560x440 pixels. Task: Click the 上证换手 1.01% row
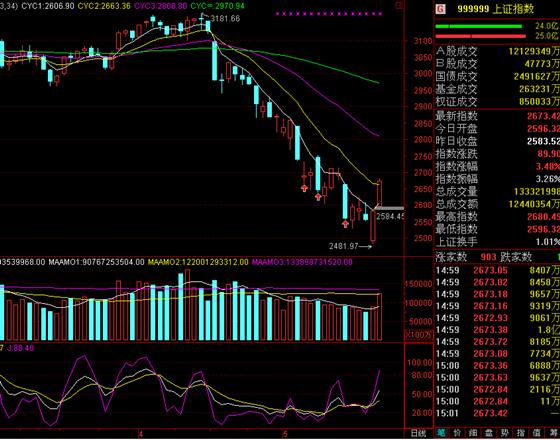click(x=498, y=242)
